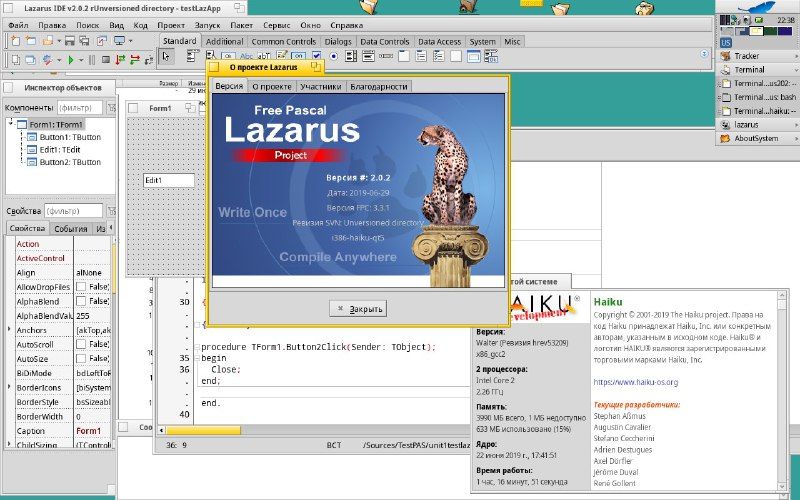Screen dimensions: 800x500
Task: Open the Проект menu
Action: (x=171, y=25)
